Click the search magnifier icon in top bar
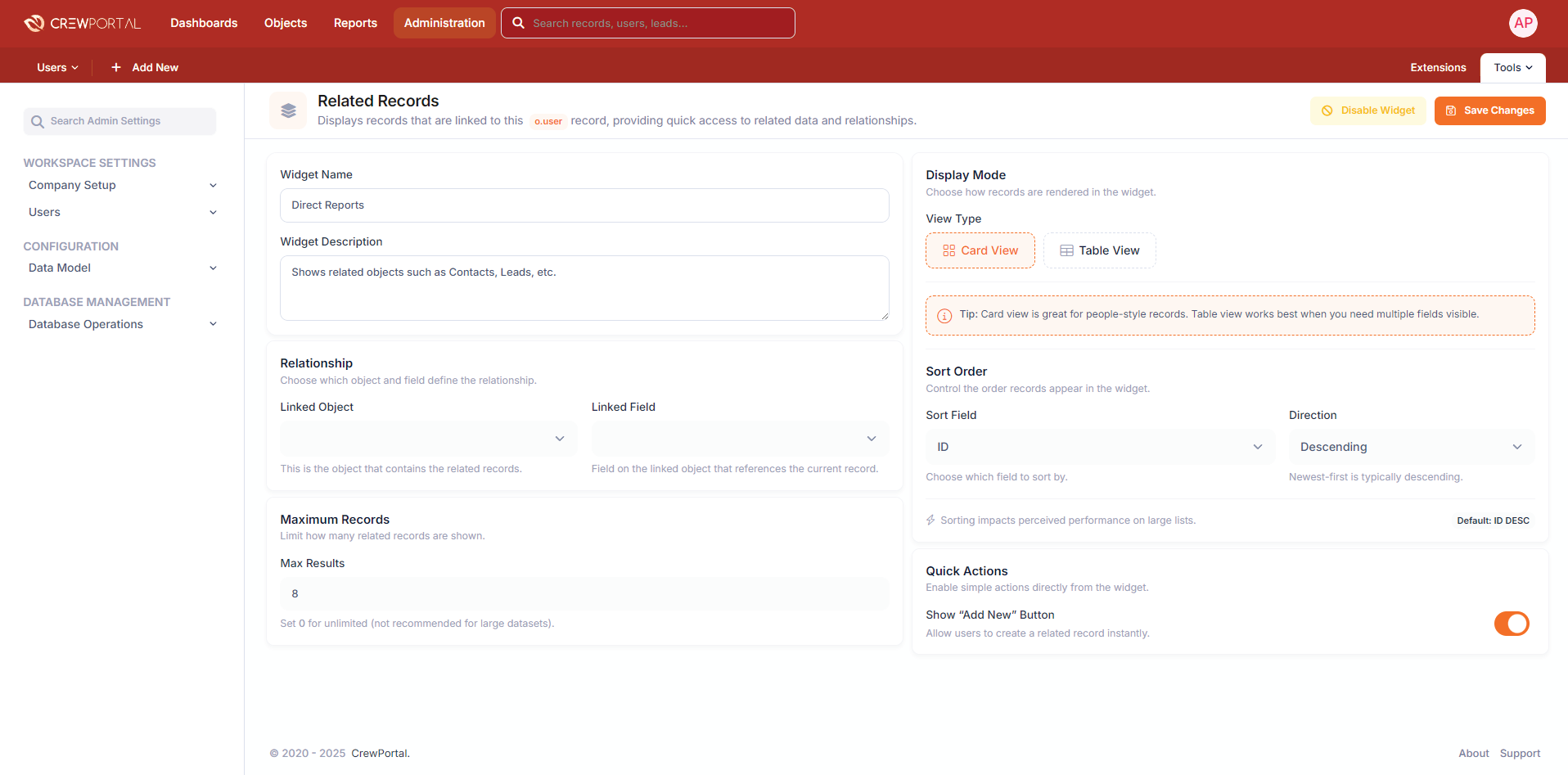The width and height of the screenshot is (1568, 775). pyautogui.click(x=518, y=23)
